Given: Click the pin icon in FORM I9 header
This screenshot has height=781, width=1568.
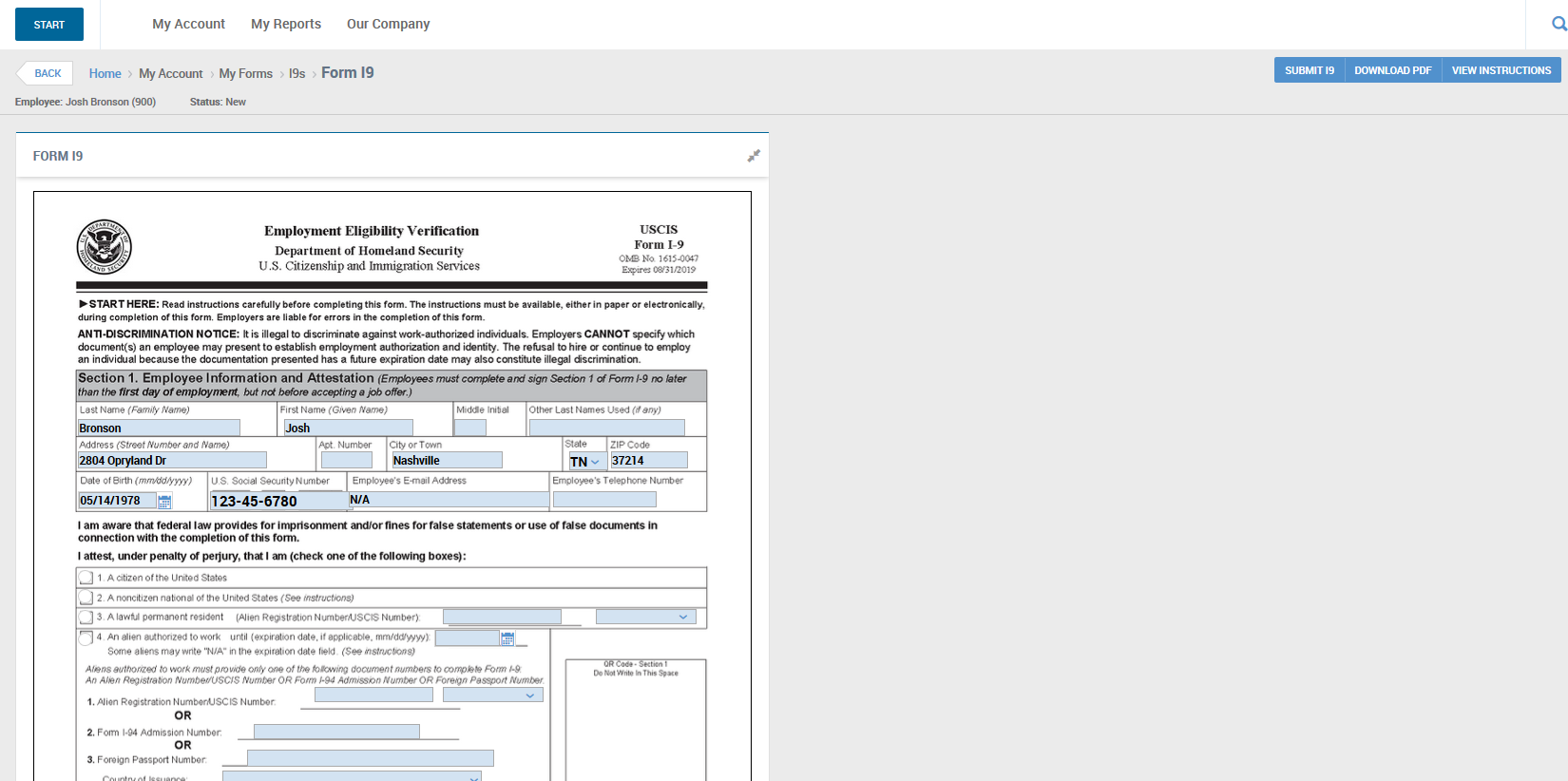Looking at the screenshot, I should point(754,156).
